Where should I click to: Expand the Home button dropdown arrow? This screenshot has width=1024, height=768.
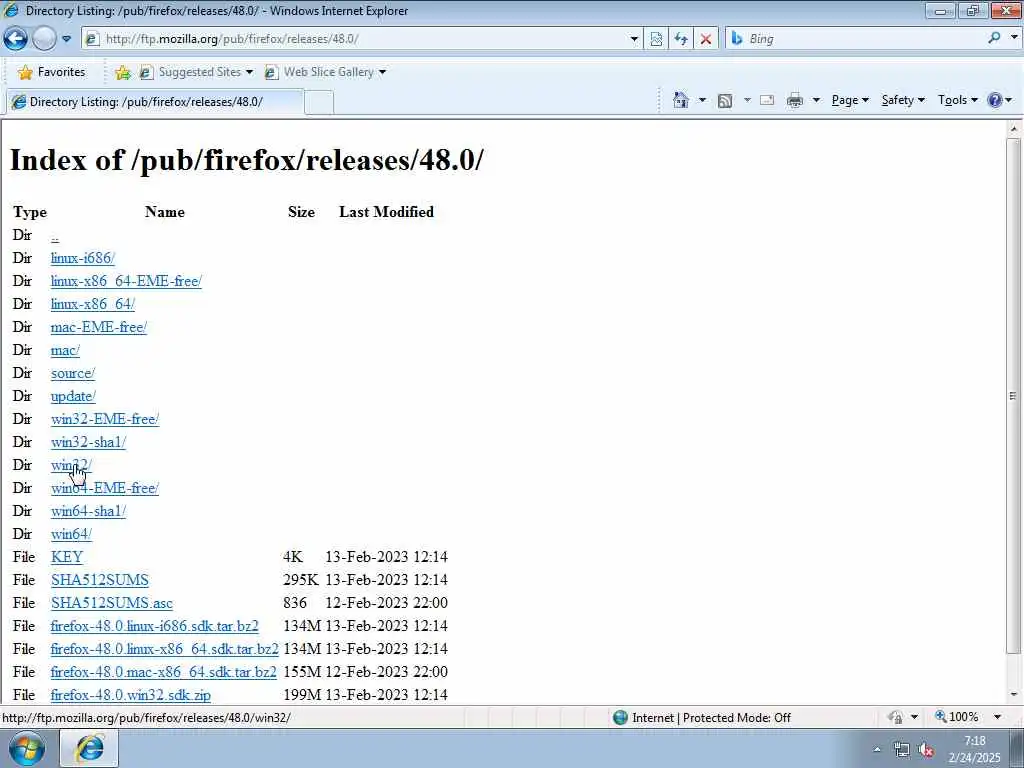[x=702, y=100]
